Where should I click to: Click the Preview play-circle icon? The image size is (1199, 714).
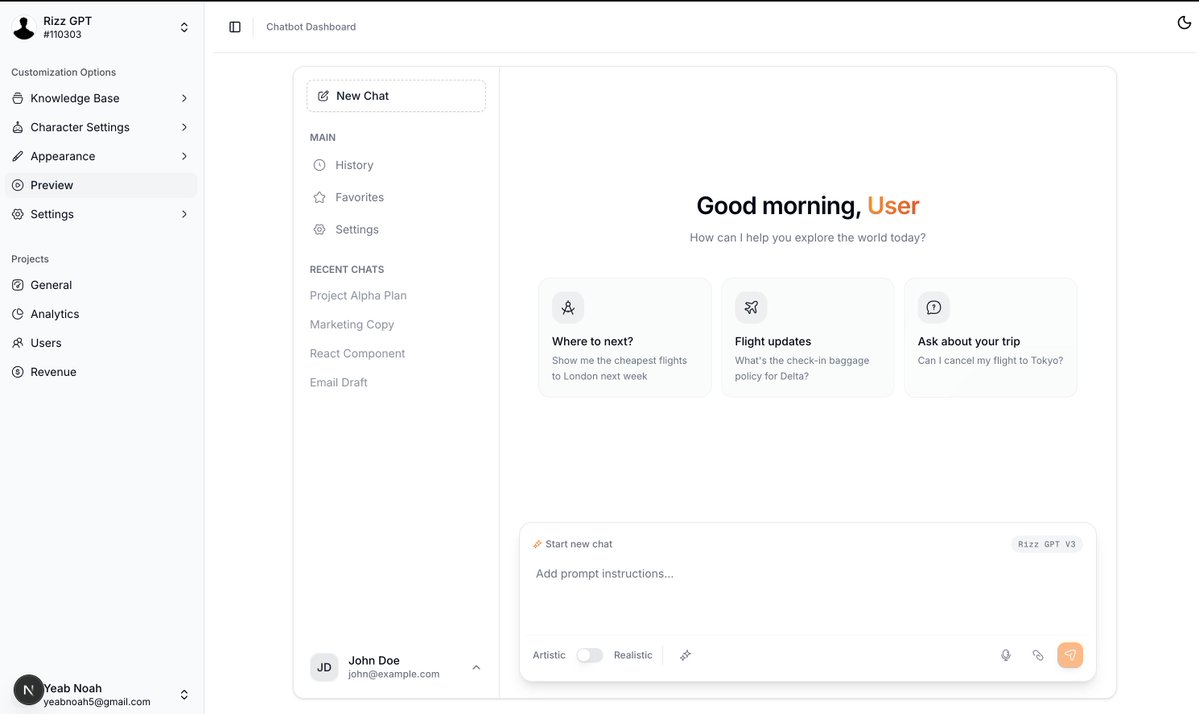coord(18,185)
